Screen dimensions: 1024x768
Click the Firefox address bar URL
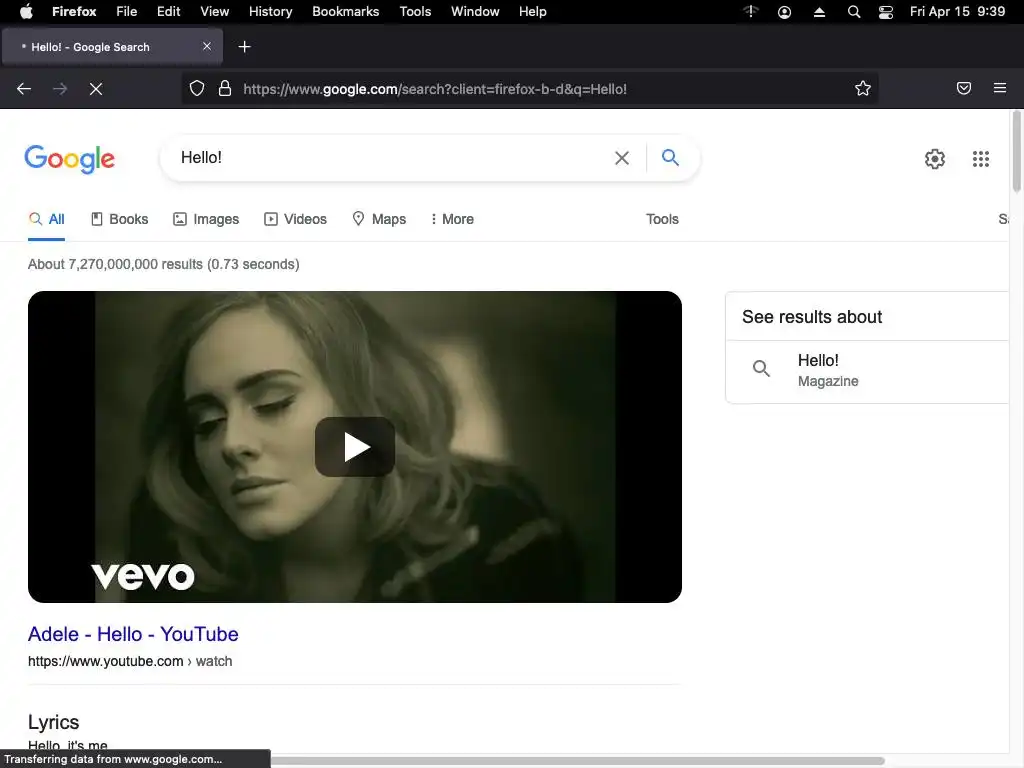(435, 89)
